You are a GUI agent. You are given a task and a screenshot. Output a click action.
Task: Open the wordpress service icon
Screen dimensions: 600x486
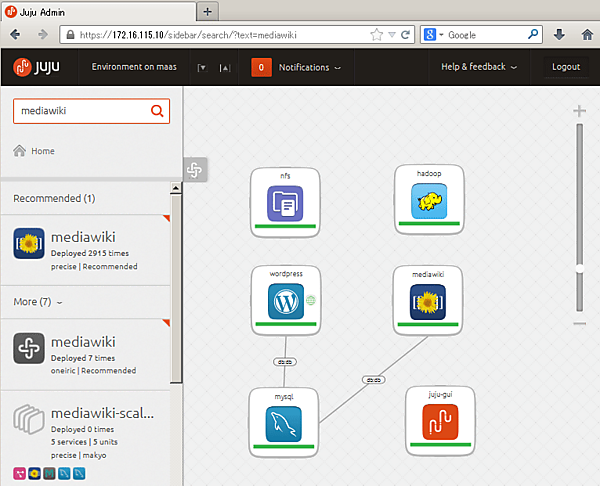click(x=286, y=301)
